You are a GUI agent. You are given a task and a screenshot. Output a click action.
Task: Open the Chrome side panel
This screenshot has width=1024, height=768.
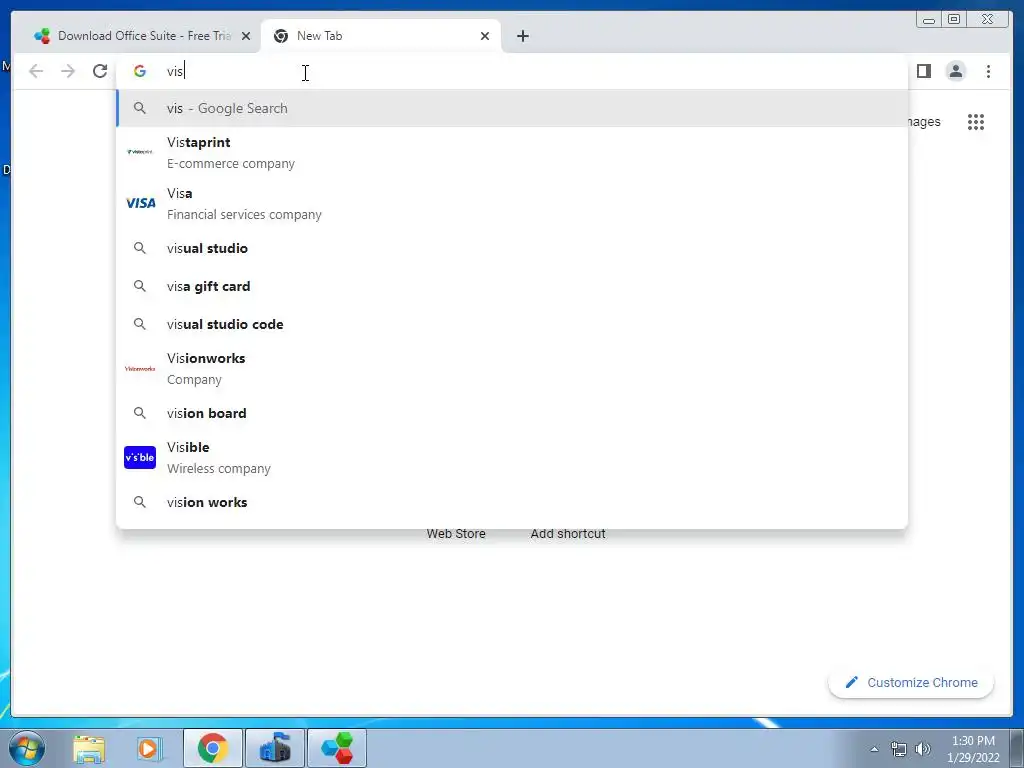tap(923, 71)
